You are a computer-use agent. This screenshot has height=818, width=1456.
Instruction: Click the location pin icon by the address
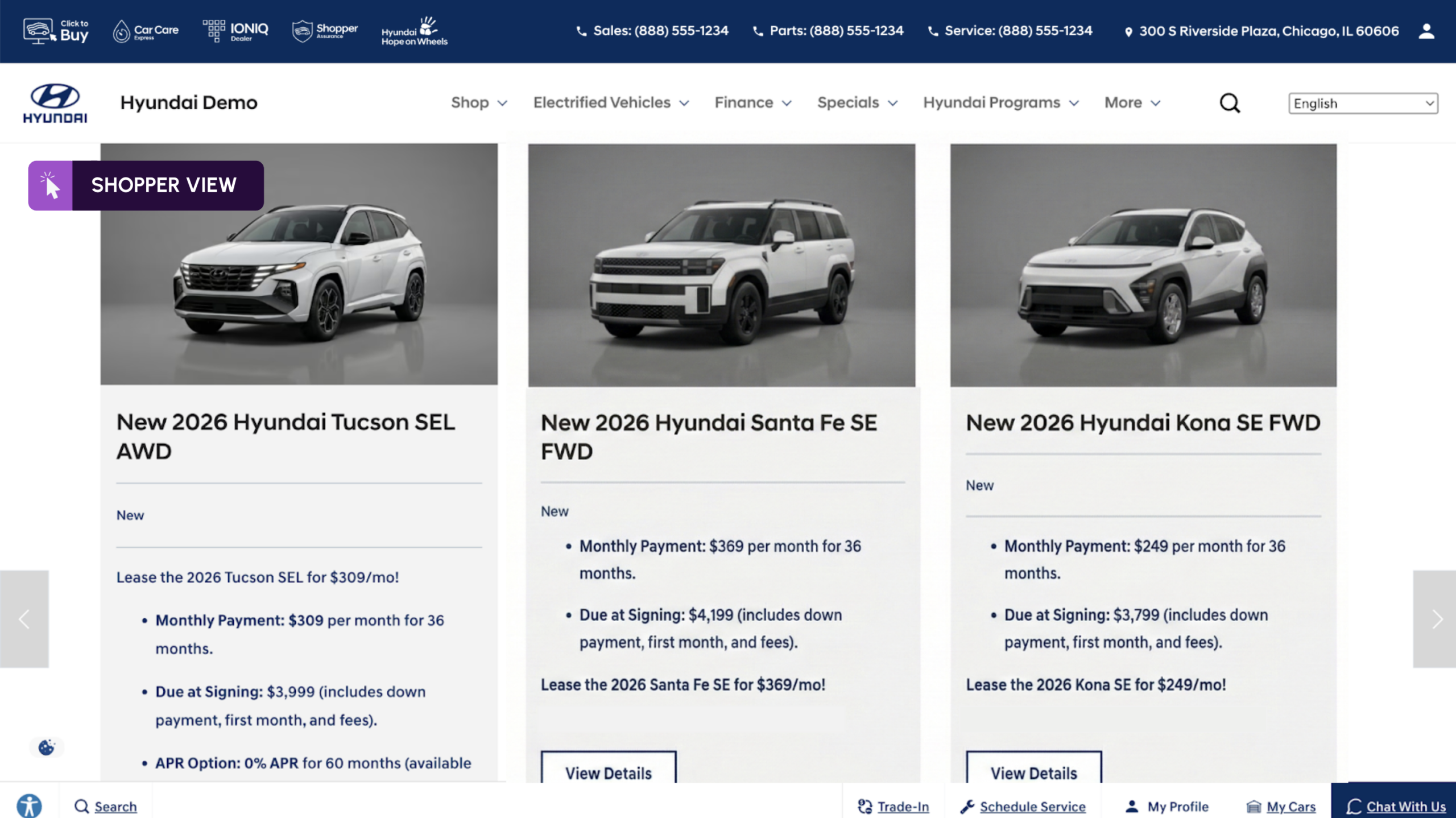[1128, 32]
